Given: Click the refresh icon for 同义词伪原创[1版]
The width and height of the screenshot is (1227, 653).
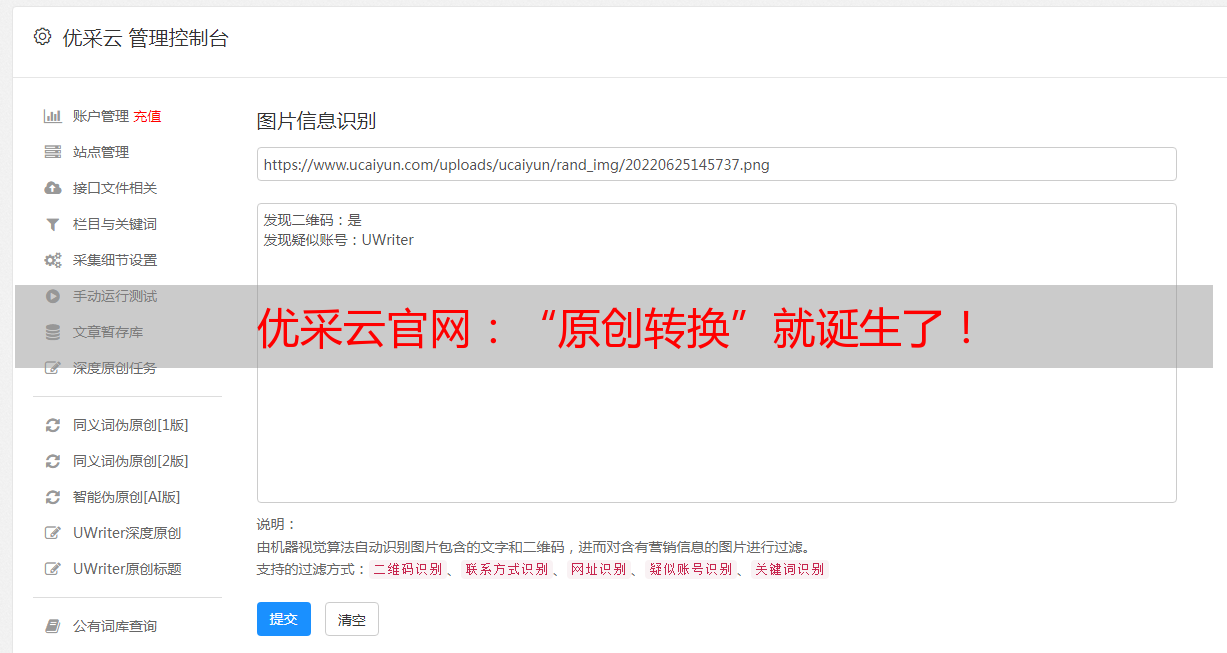Looking at the screenshot, I should [x=53, y=425].
